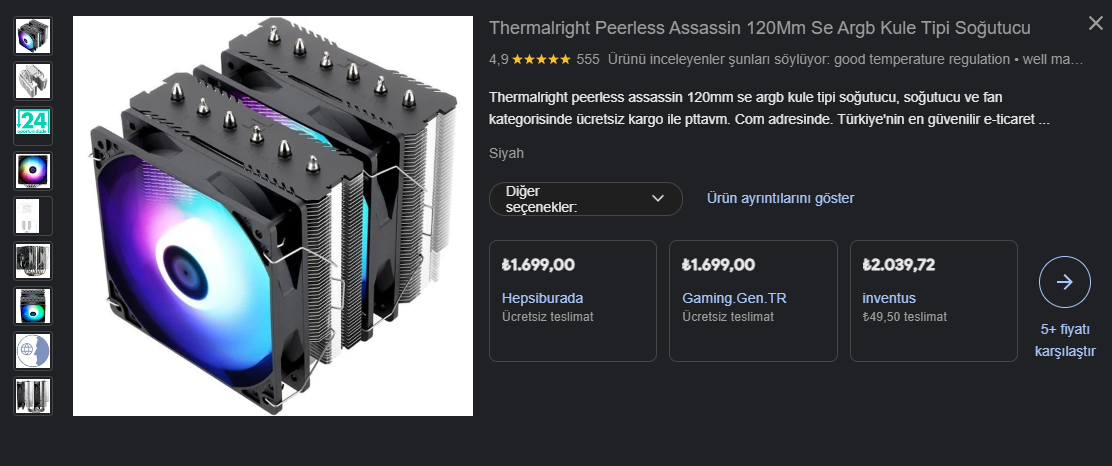Select the first cooler thumbnail at top

coord(33,35)
